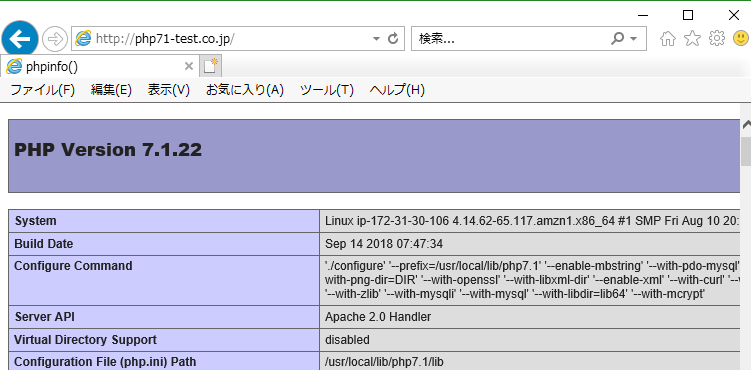Open the ツール(T) menu

pyautogui.click(x=327, y=90)
